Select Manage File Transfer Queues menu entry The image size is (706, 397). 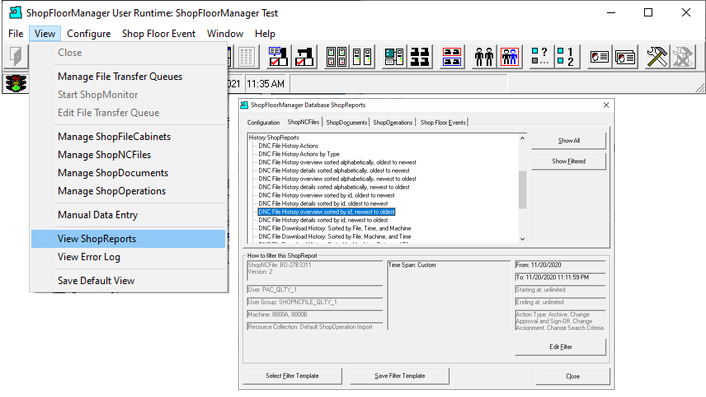coord(128,77)
